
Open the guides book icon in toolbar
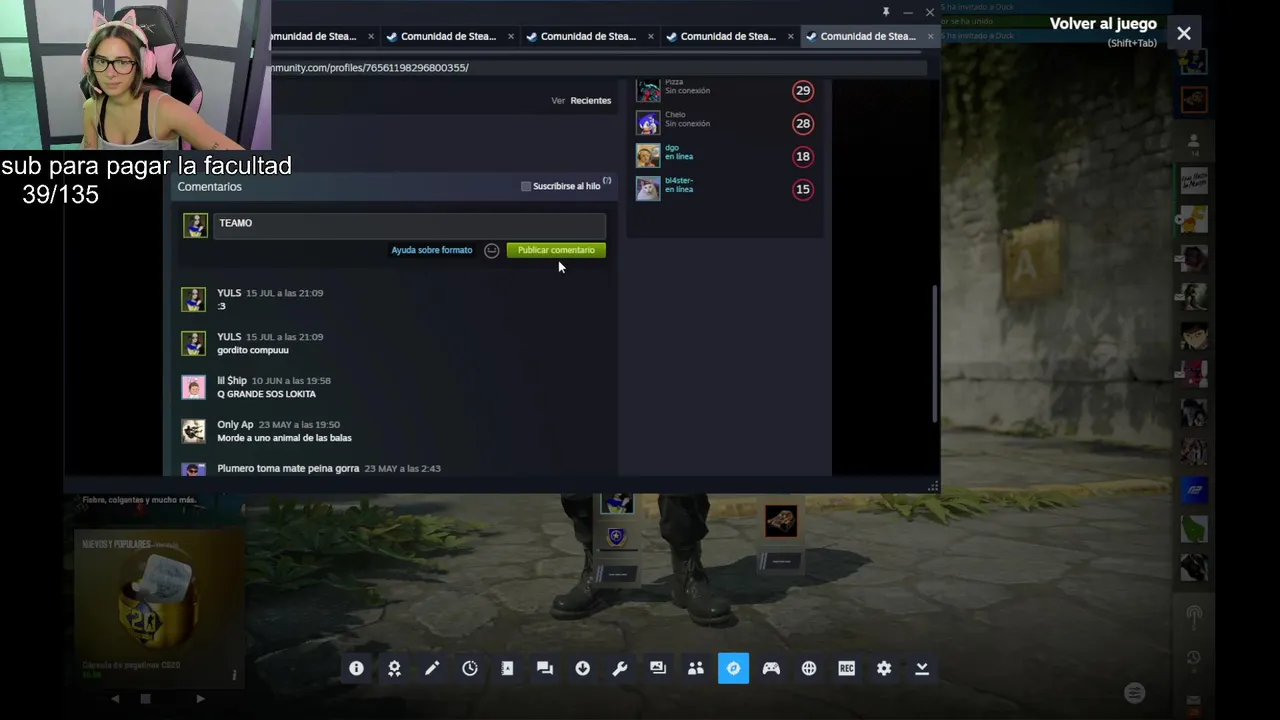(x=507, y=668)
